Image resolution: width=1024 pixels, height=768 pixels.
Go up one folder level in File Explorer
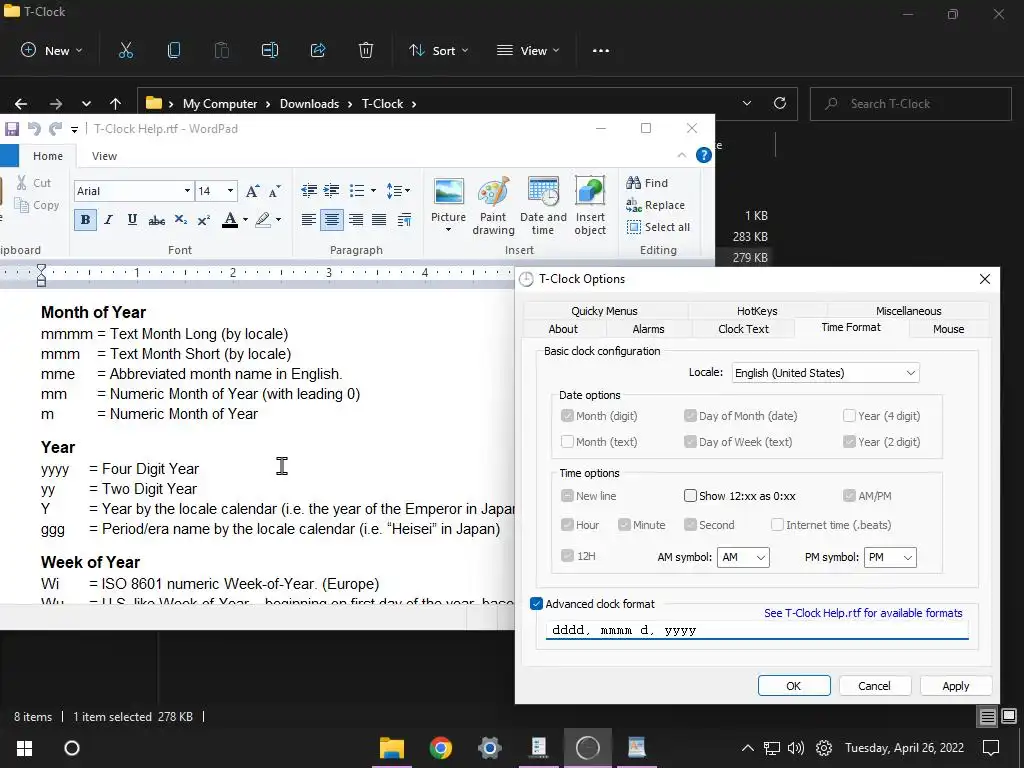tap(116, 104)
